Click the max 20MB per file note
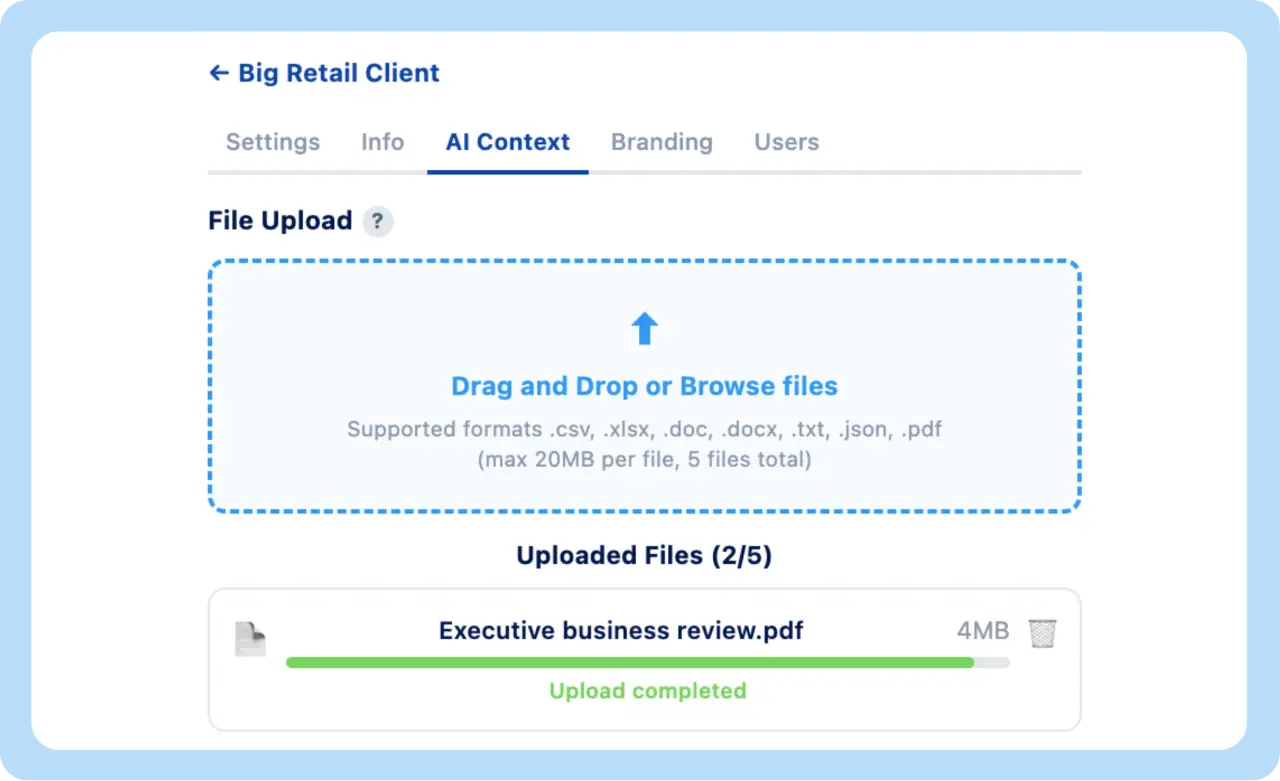The width and height of the screenshot is (1280, 781). [645, 460]
